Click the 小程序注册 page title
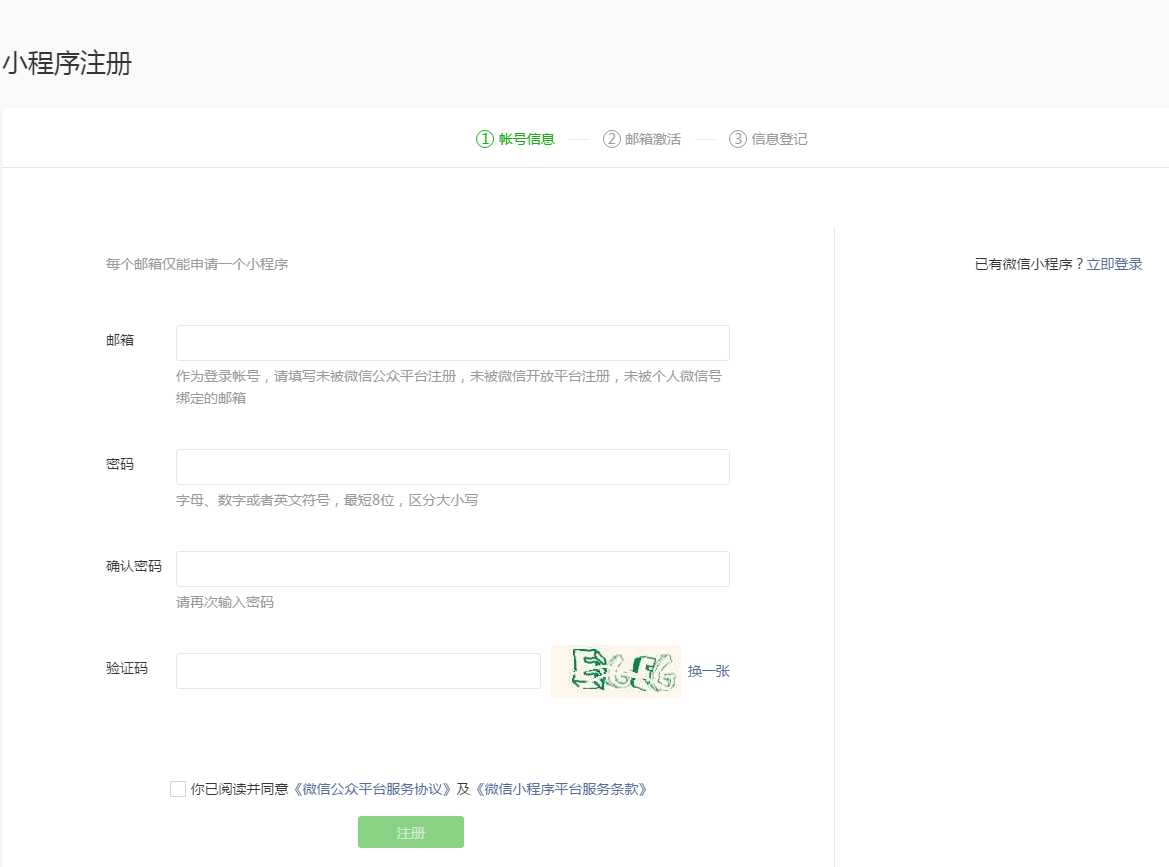The height and width of the screenshot is (867, 1169). [x=67, y=63]
